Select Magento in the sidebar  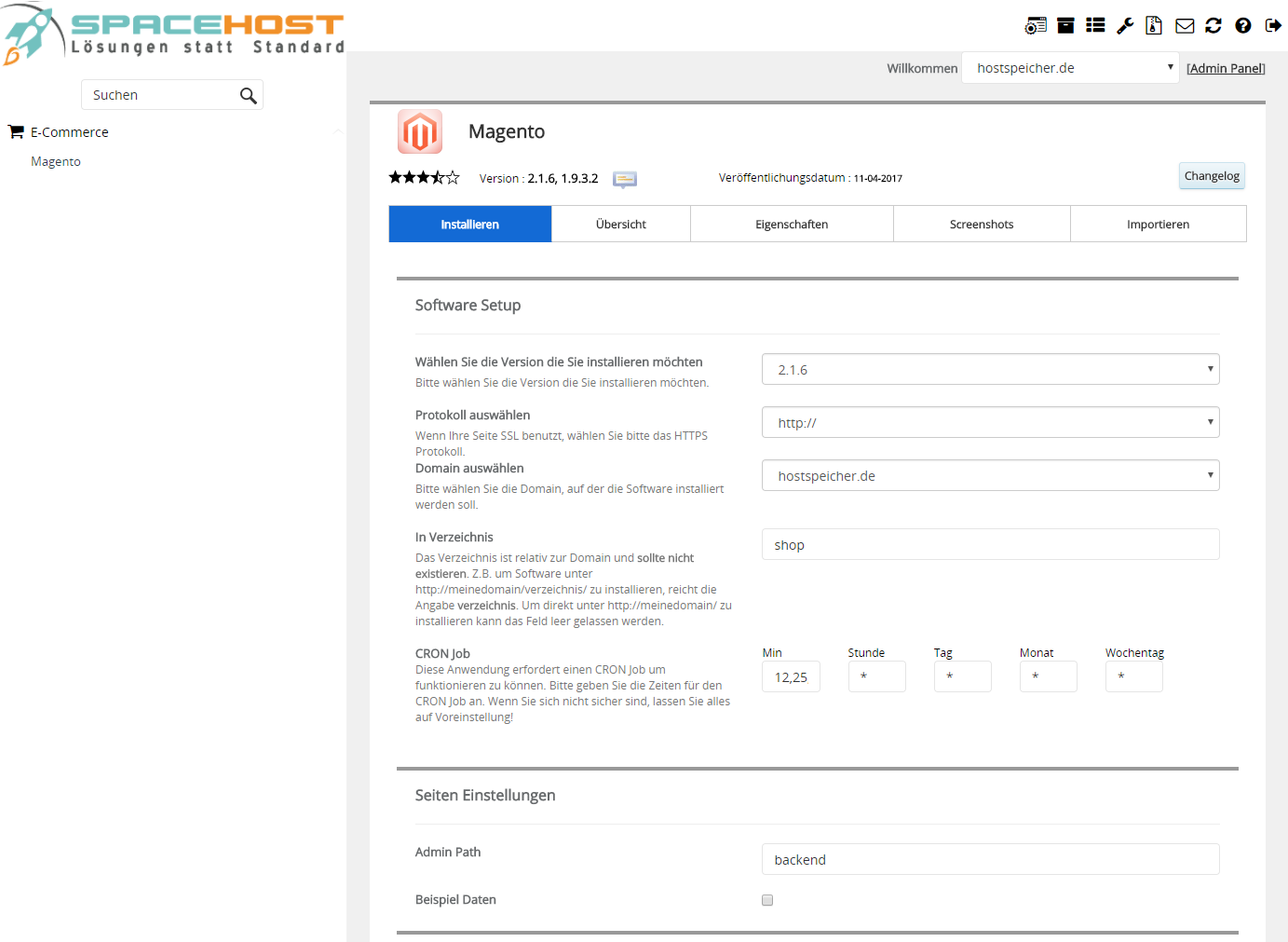(56, 162)
